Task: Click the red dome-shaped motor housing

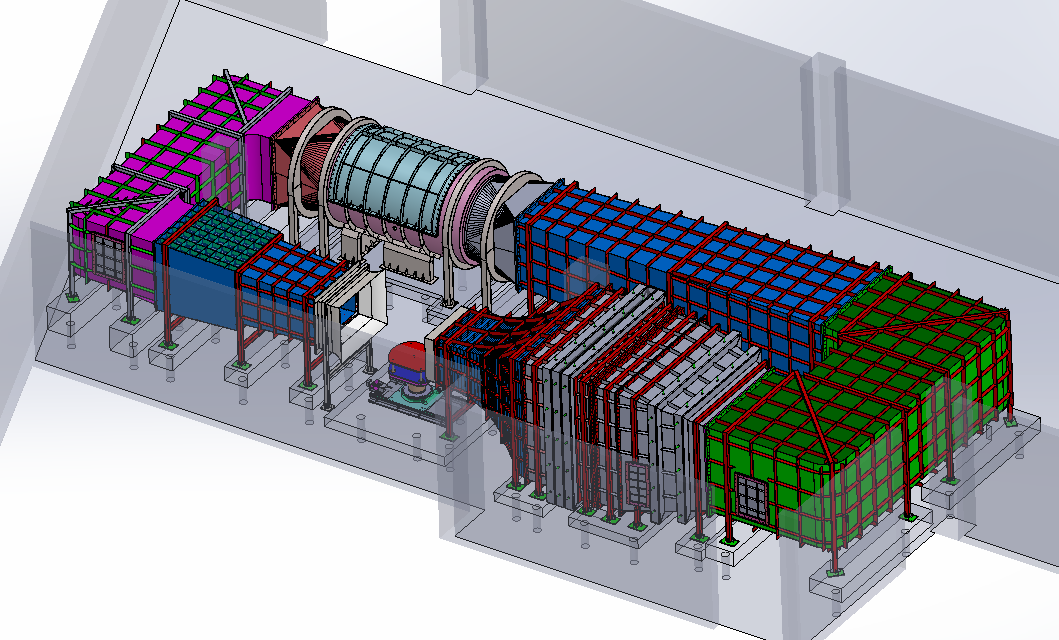Action: click(409, 355)
